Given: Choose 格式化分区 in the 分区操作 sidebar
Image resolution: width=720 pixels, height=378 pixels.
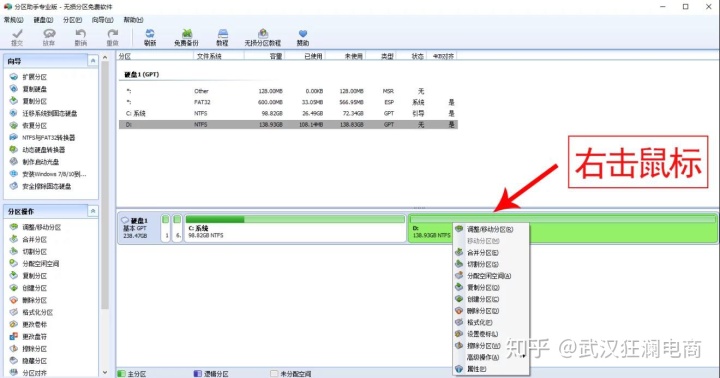Looking at the screenshot, I should (x=31, y=312).
